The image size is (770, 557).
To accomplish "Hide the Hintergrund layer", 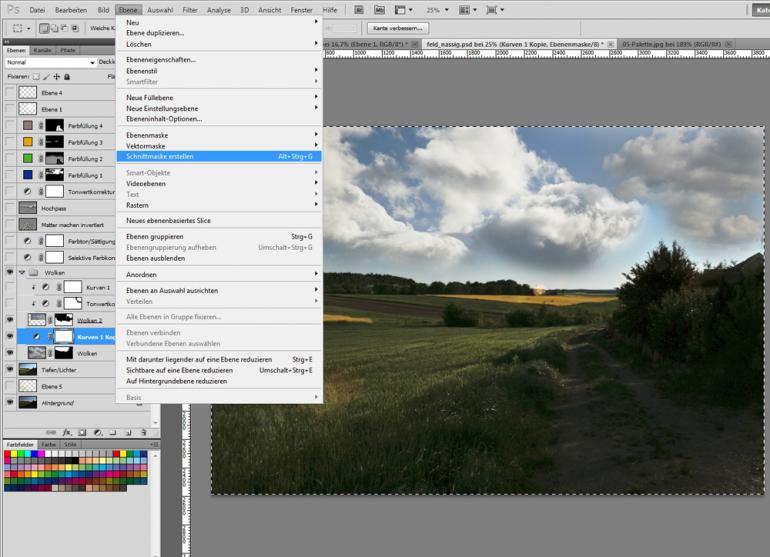I will point(10,402).
